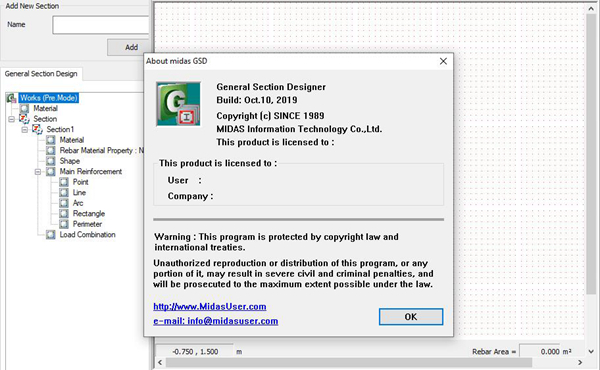
Task: Click the midas GSD logo in About dialog
Action: tap(178, 104)
